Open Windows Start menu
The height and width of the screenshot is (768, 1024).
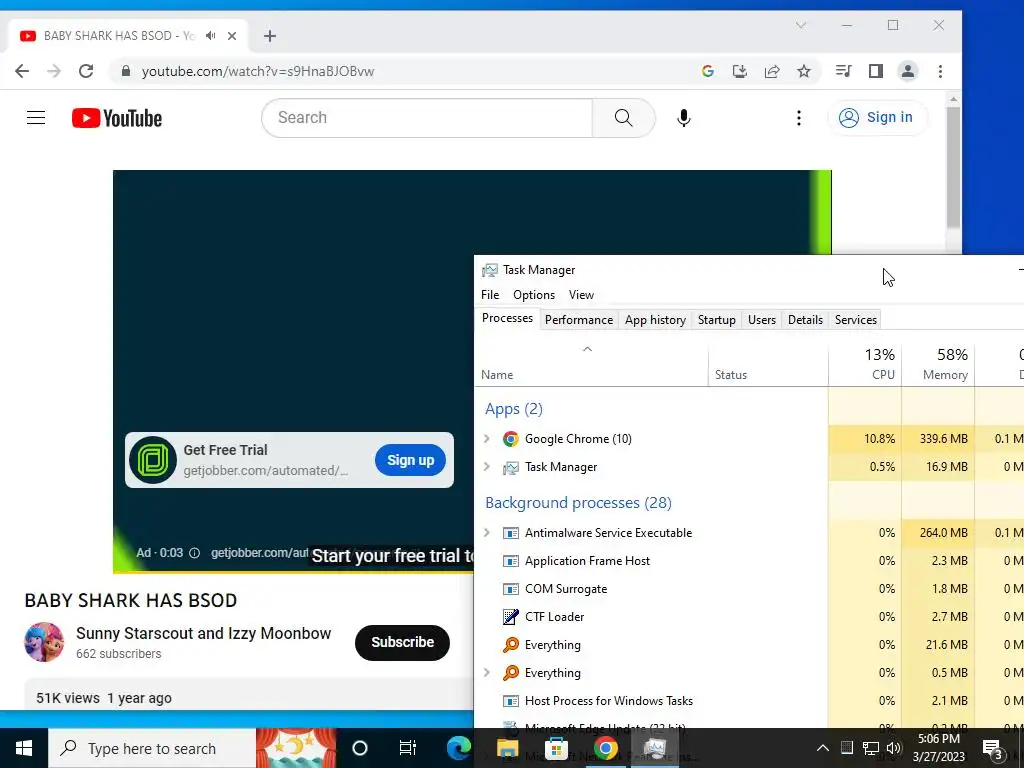click(24, 748)
